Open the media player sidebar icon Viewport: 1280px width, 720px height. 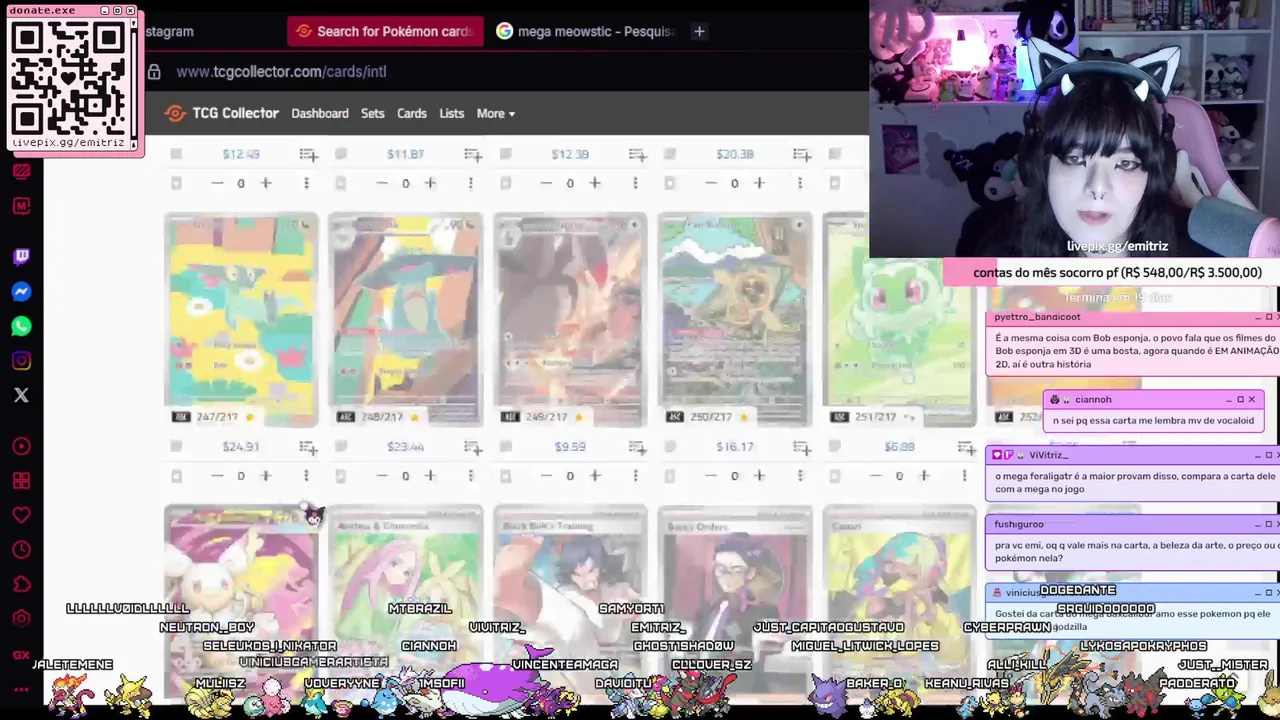pyautogui.click(x=21, y=446)
